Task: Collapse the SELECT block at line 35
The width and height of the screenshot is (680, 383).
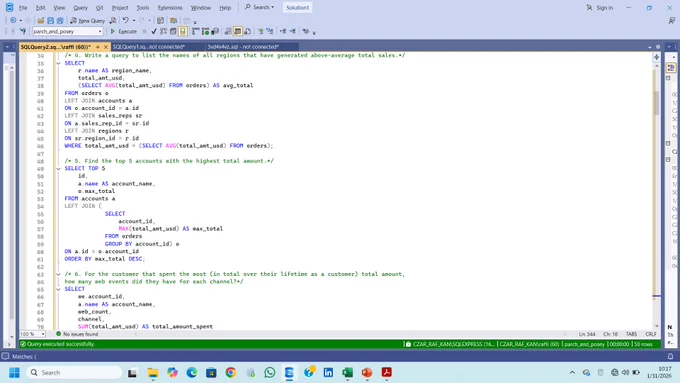Action: 58,63
